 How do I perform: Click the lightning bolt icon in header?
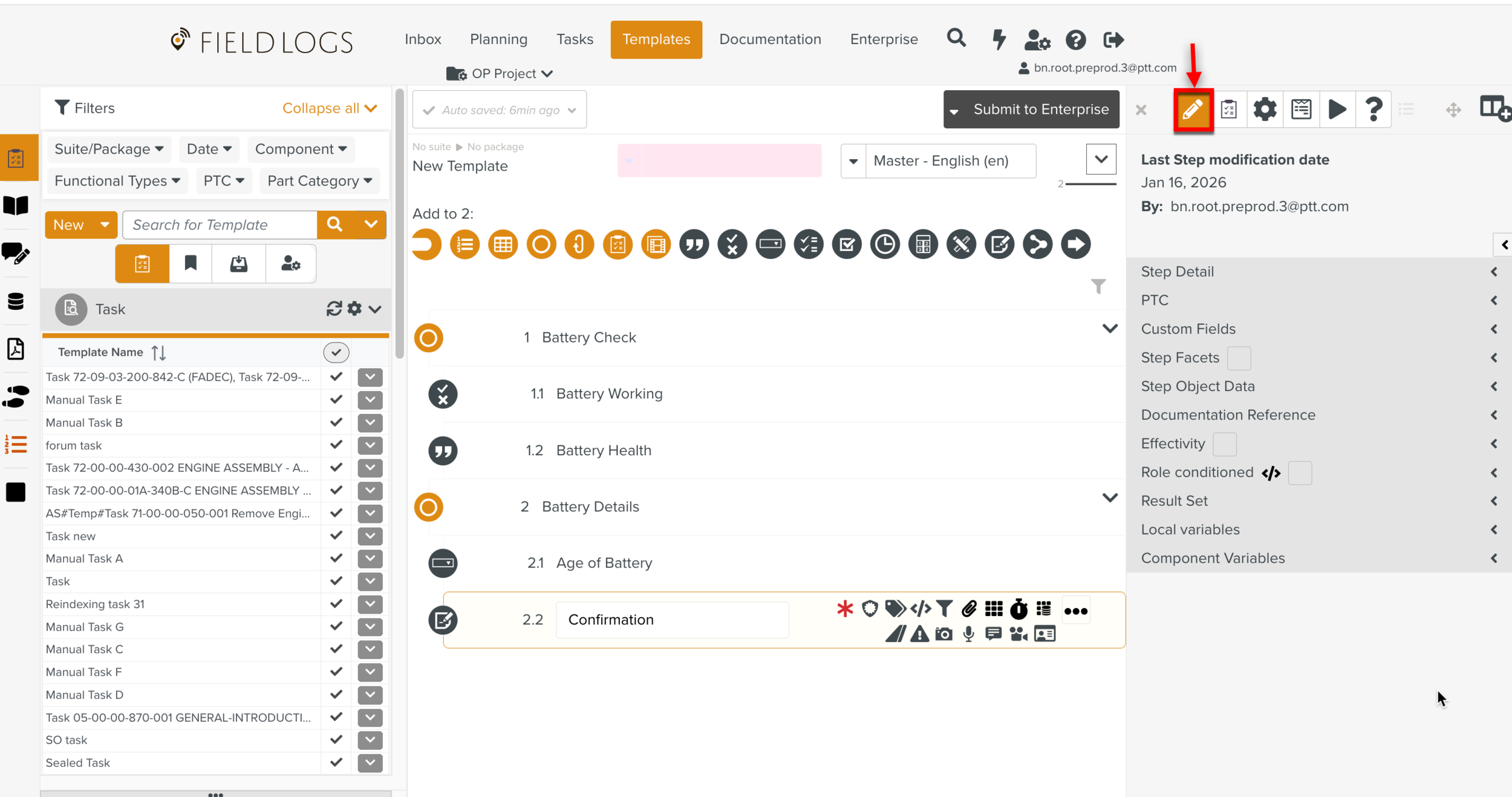pos(999,40)
